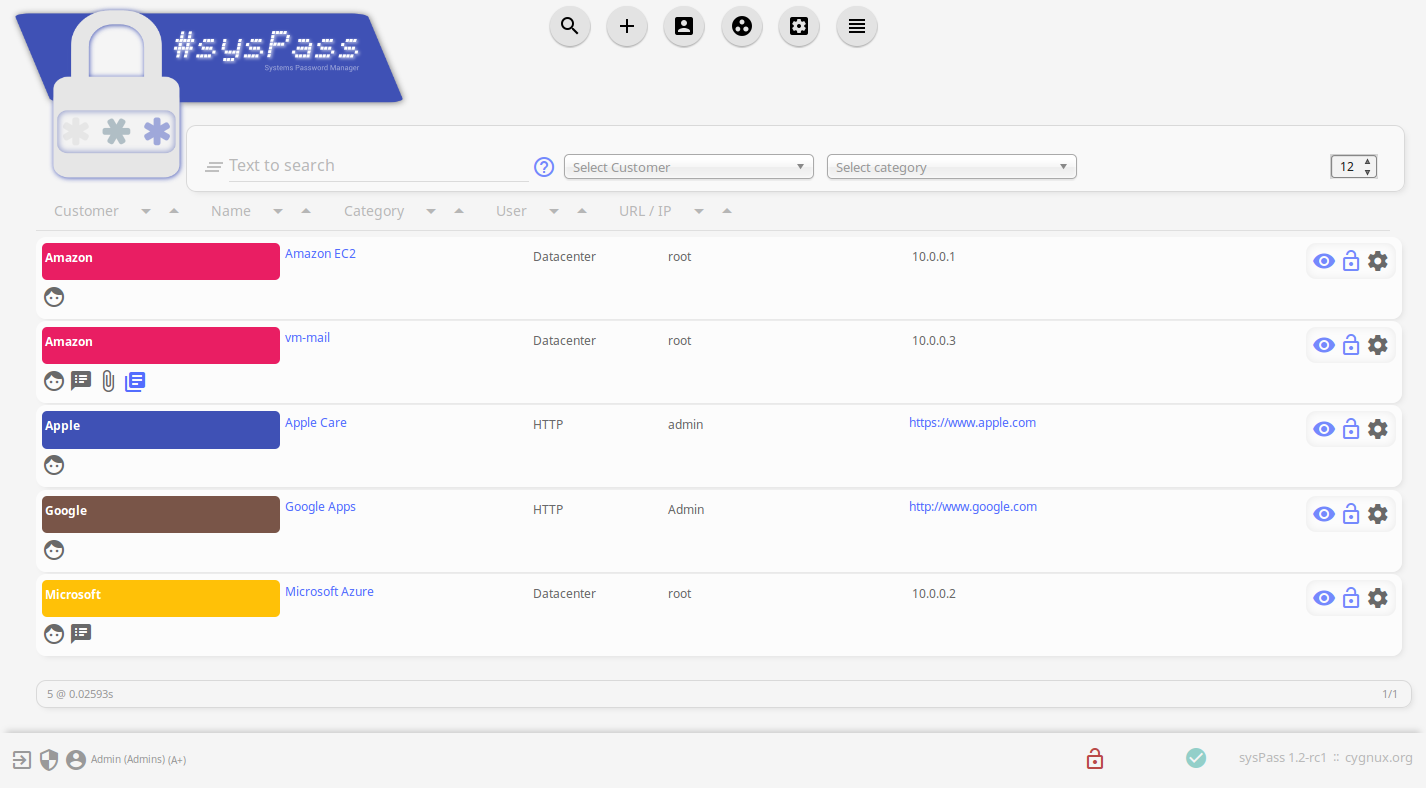Sort URL / IP column descending with down arrow
Image resolution: width=1426 pixels, height=788 pixels.
pos(699,211)
